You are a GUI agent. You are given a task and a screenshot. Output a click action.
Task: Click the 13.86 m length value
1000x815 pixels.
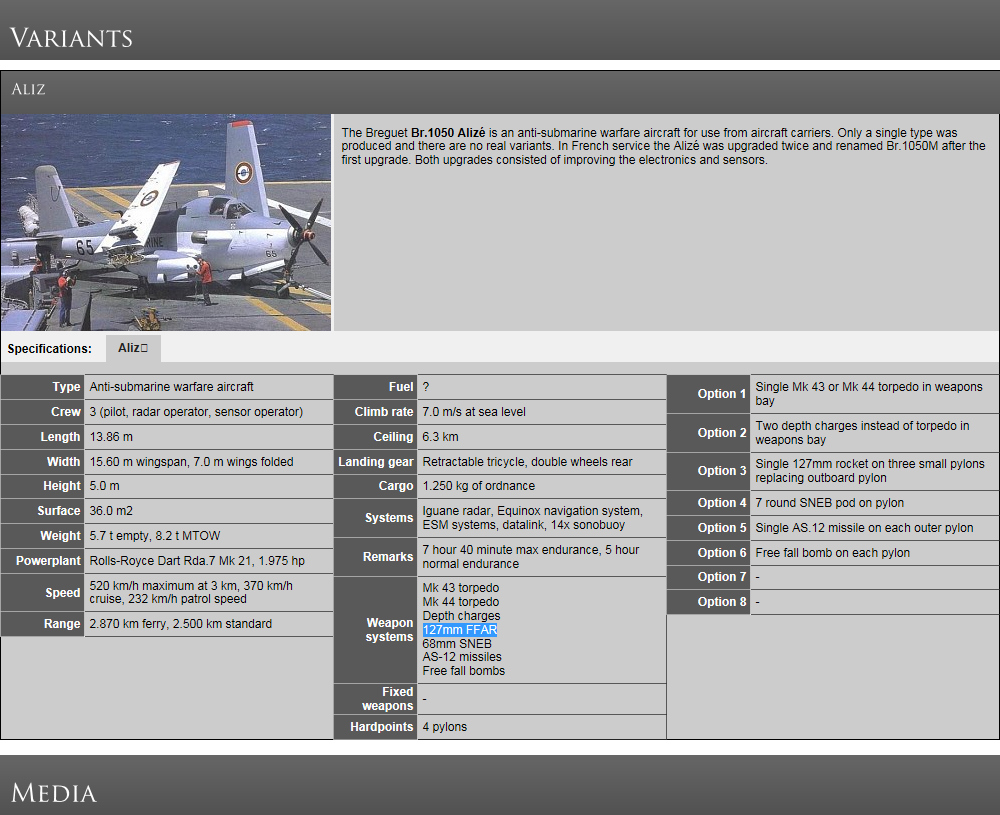[x=112, y=437]
